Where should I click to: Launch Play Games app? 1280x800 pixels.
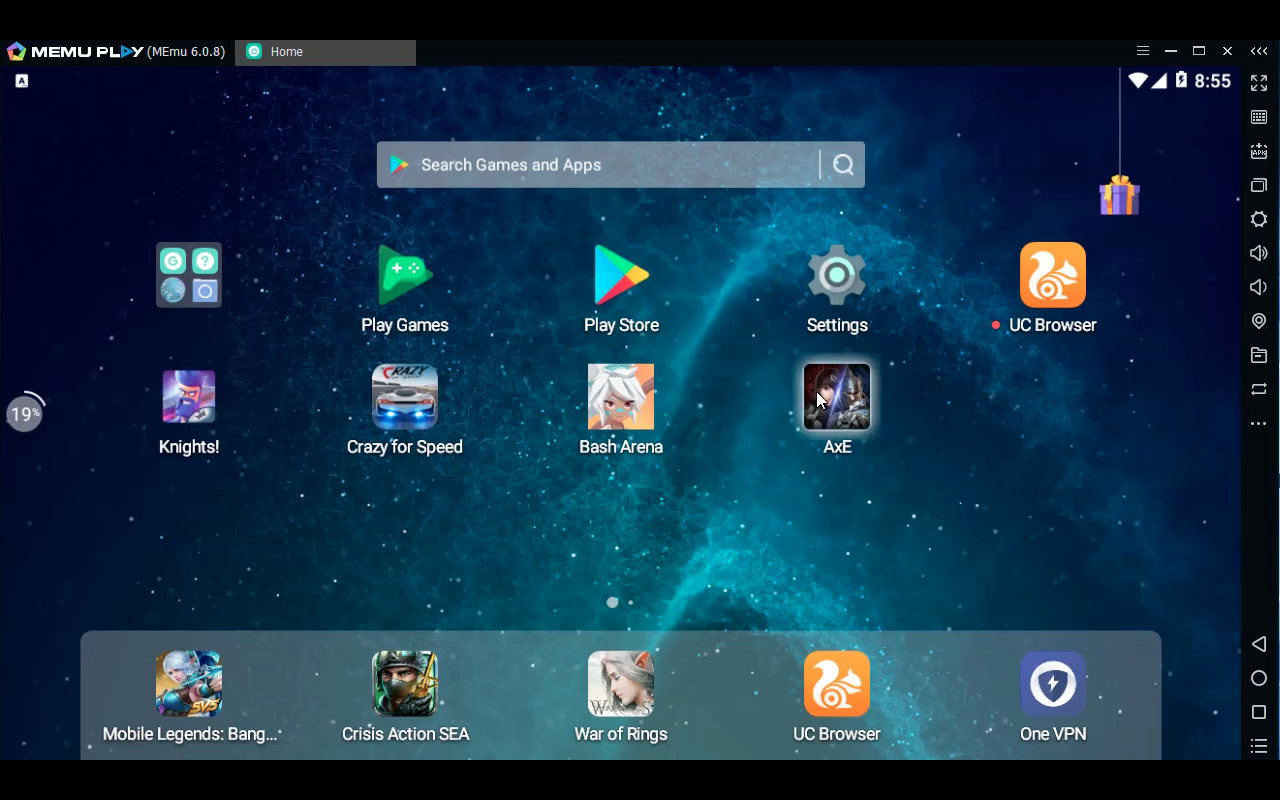[405, 288]
